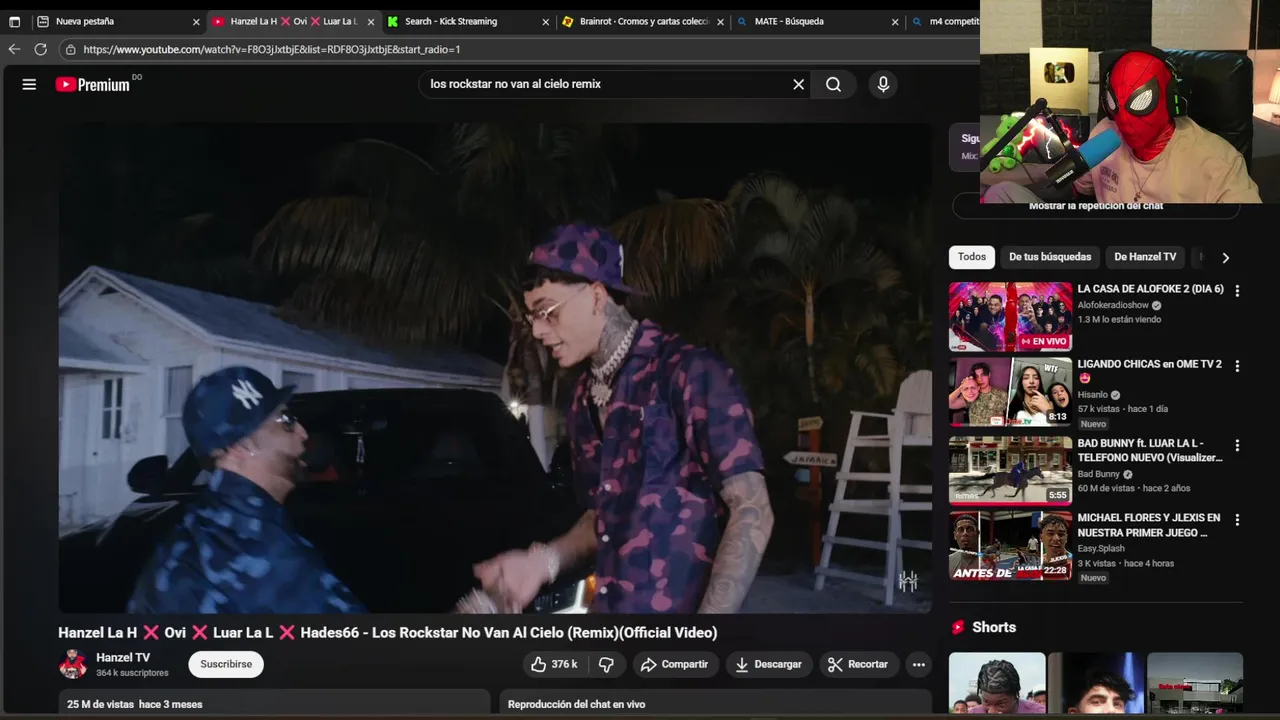
Task: Open options for LIGANDO CHICAS en OME TV 2
Action: click(1237, 366)
